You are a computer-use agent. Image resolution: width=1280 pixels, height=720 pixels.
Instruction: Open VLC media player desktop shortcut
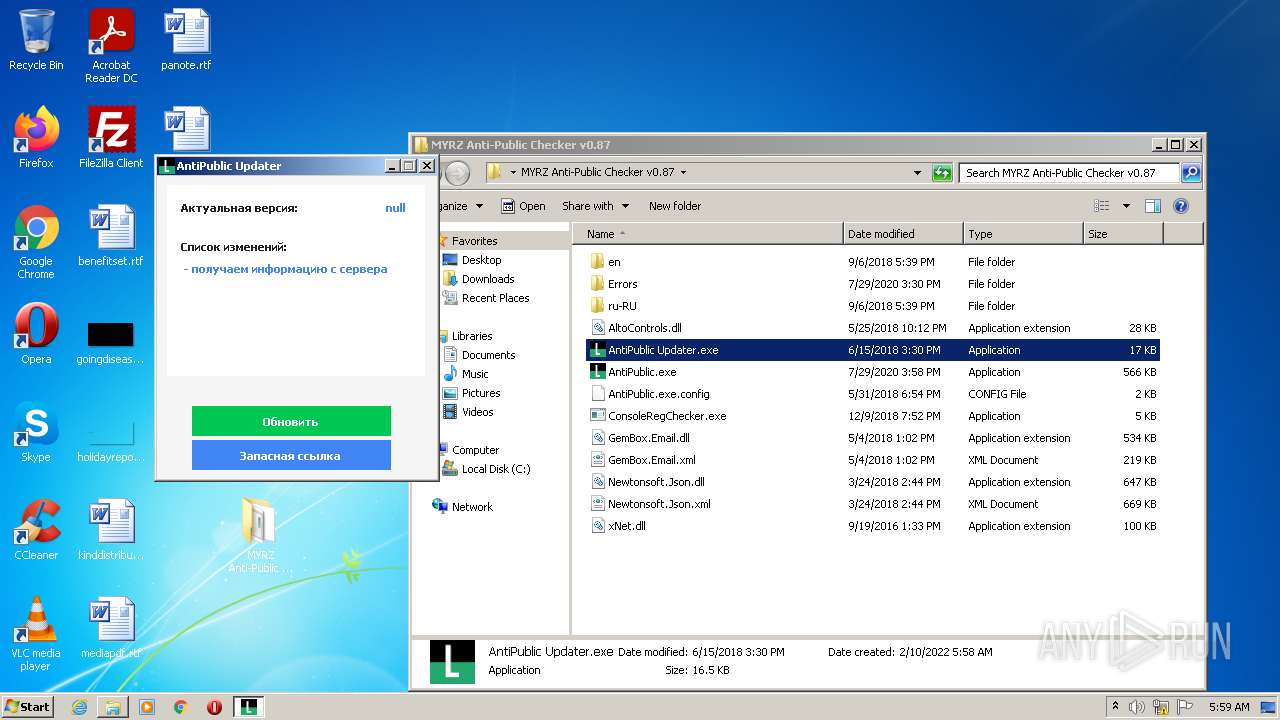pos(36,635)
